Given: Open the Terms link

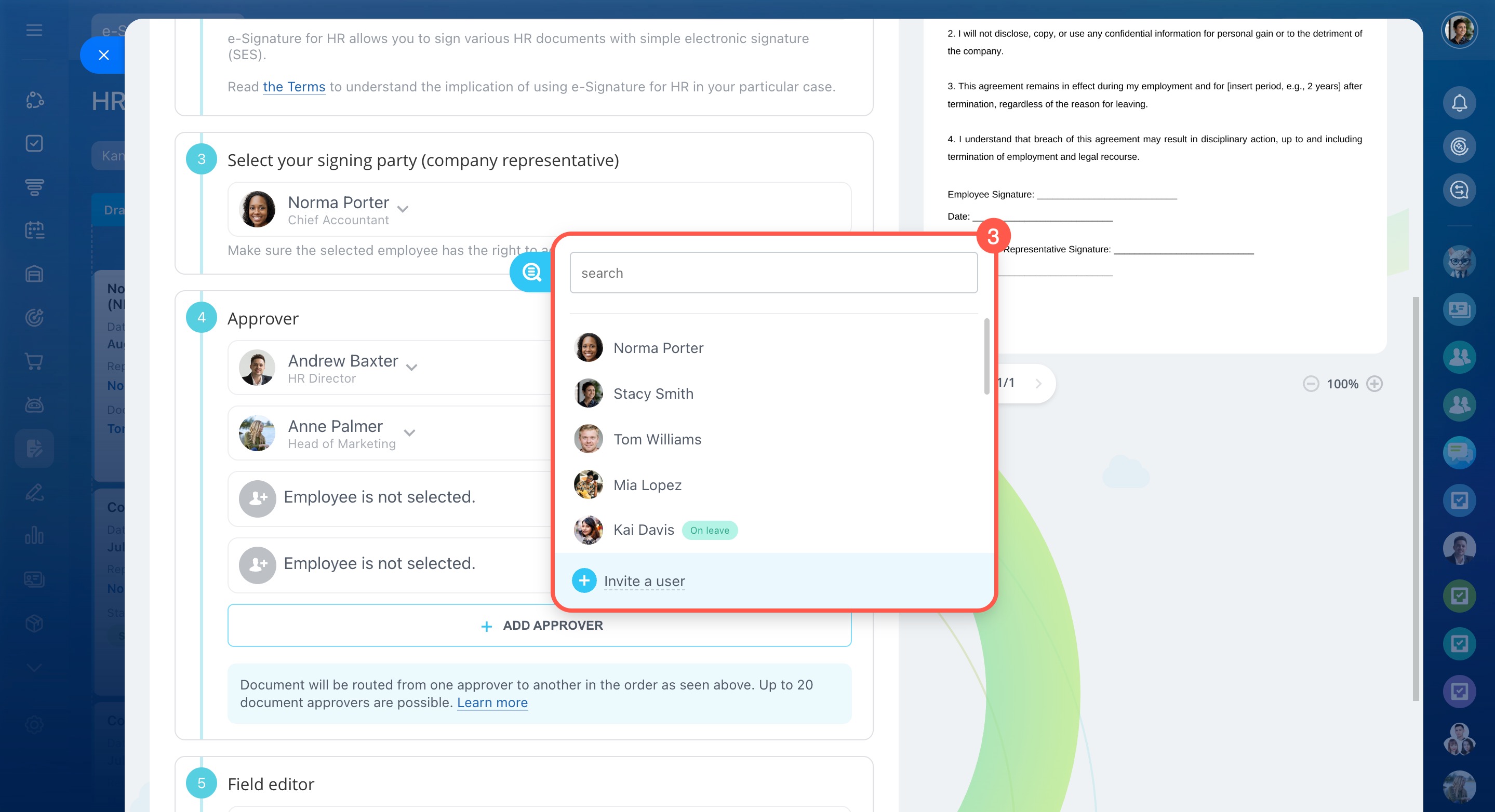Looking at the screenshot, I should (x=293, y=86).
